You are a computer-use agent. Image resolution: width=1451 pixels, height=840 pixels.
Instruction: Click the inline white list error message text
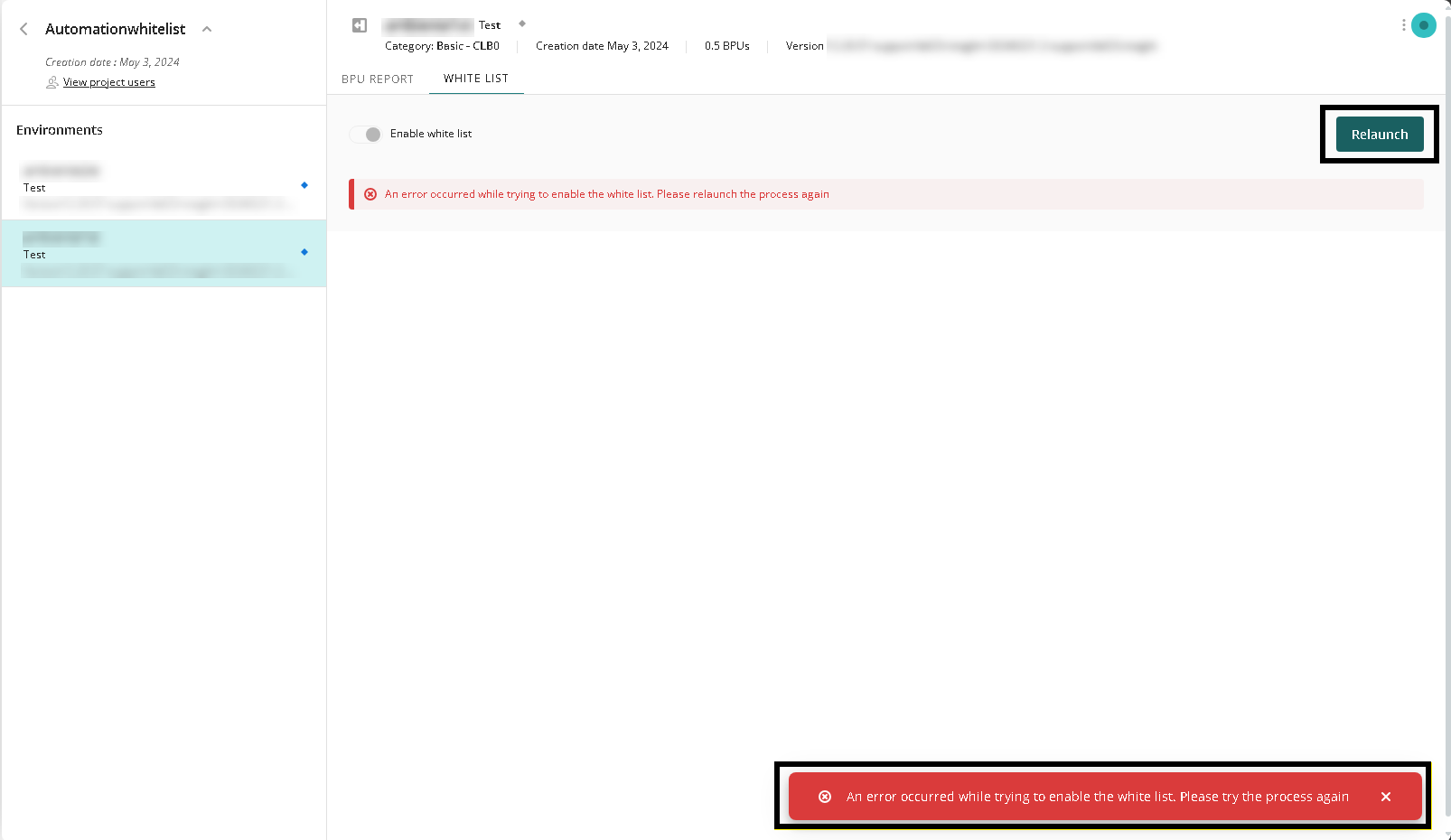click(607, 194)
